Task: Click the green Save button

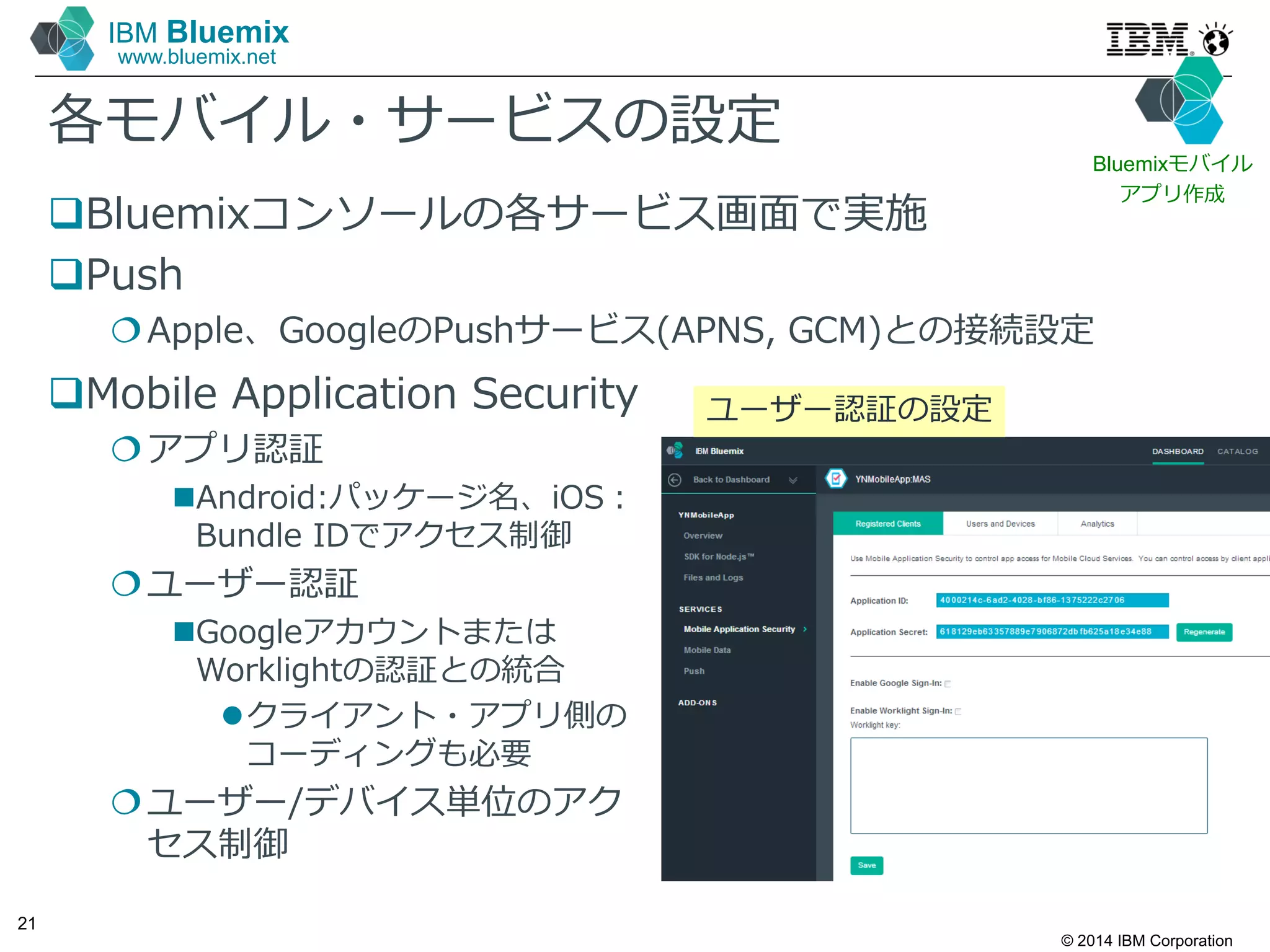Action: tap(866, 865)
